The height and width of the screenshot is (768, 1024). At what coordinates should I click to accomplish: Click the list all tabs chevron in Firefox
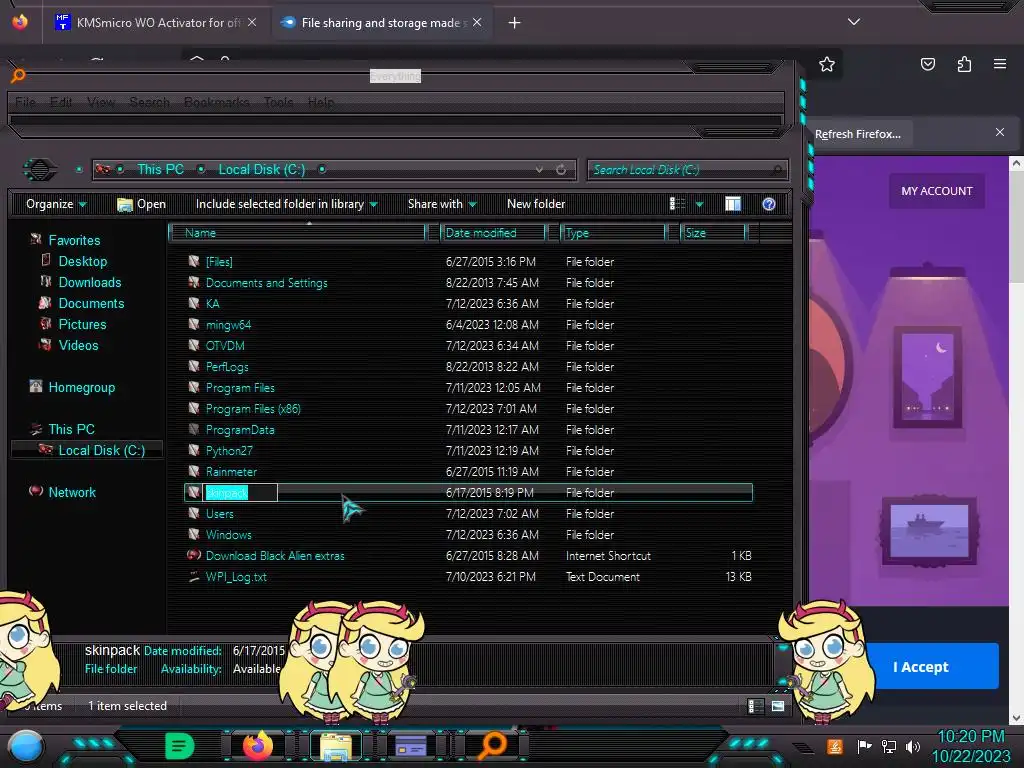coord(854,22)
